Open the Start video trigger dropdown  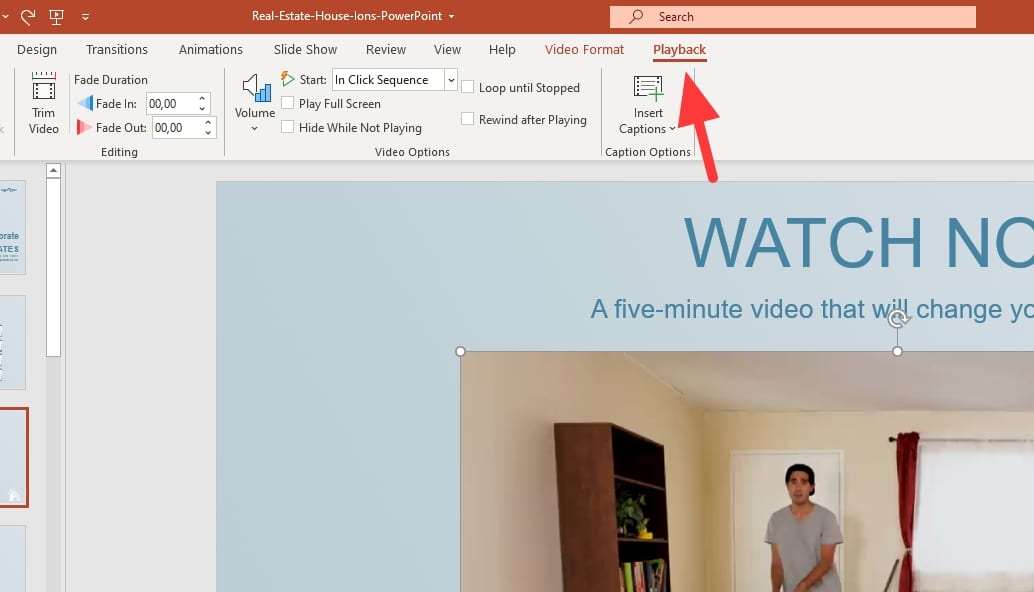[x=449, y=79]
